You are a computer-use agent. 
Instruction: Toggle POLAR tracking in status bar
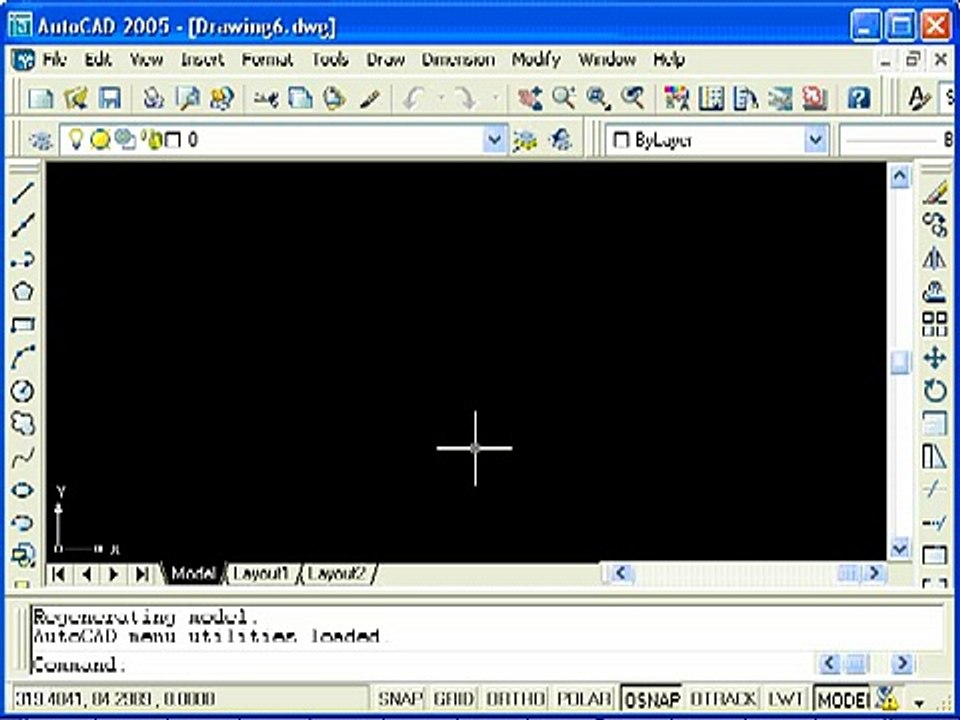[x=584, y=699]
